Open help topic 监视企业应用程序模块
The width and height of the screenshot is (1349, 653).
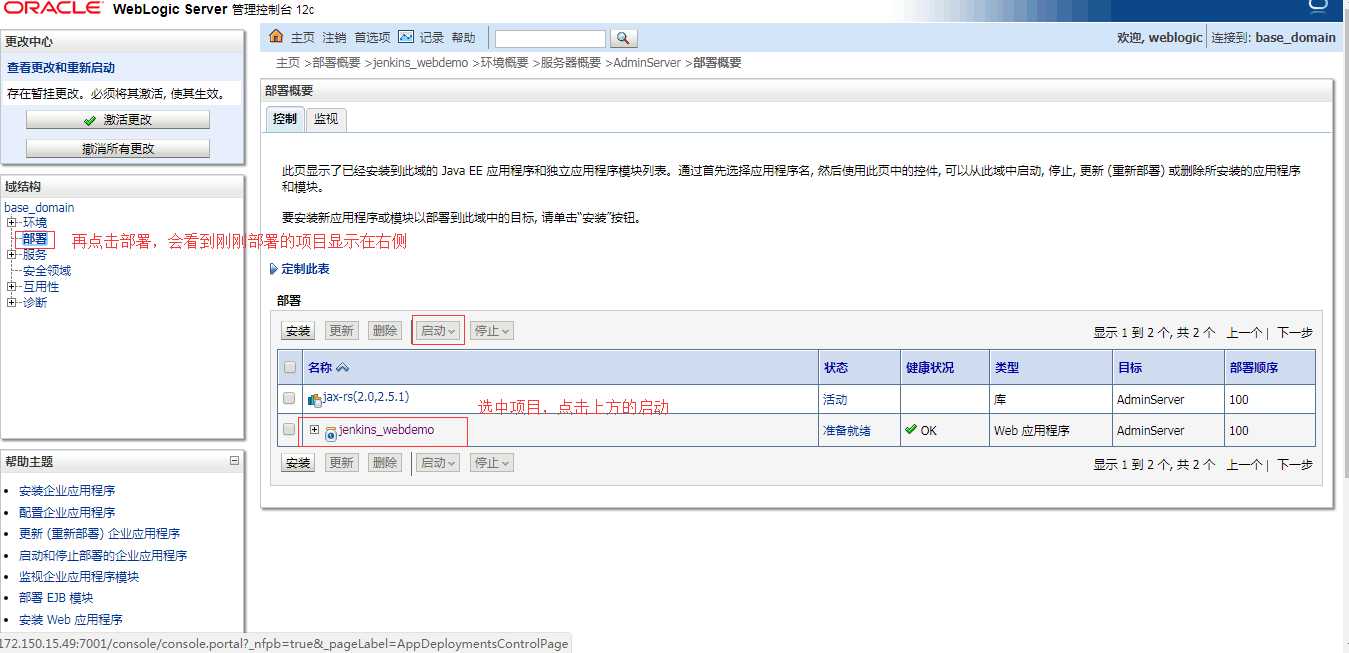(x=79, y=577)
